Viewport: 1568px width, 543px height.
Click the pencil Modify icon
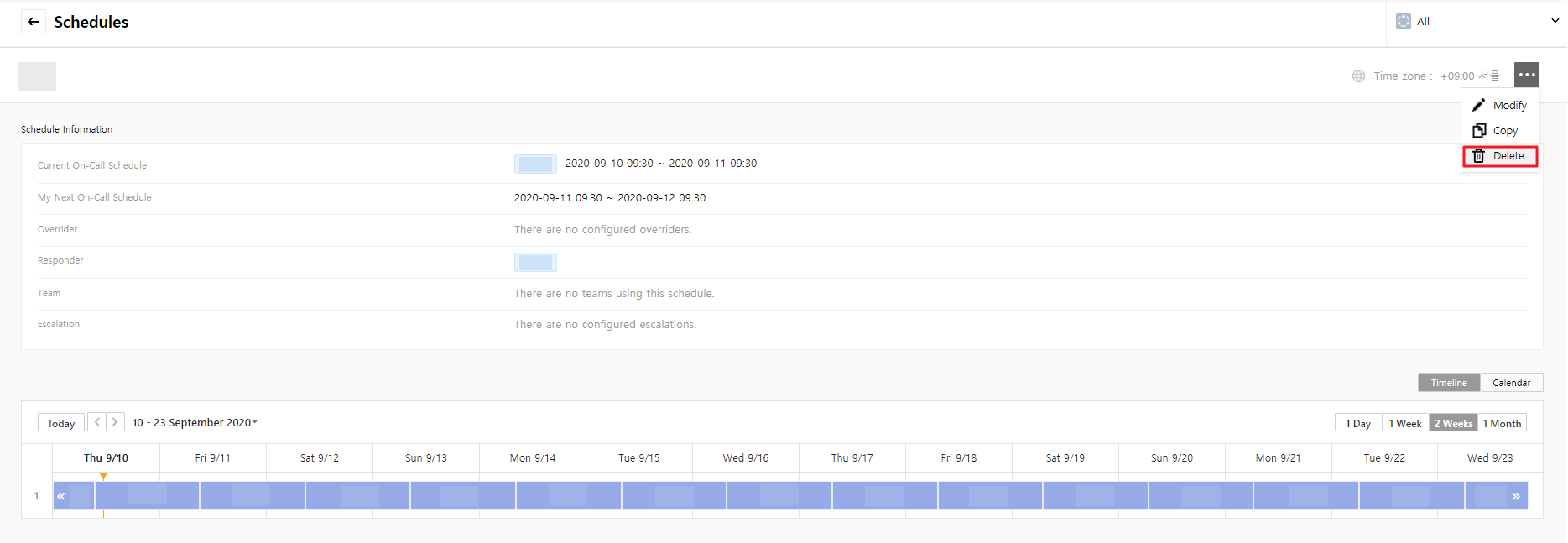(1479, 105)
